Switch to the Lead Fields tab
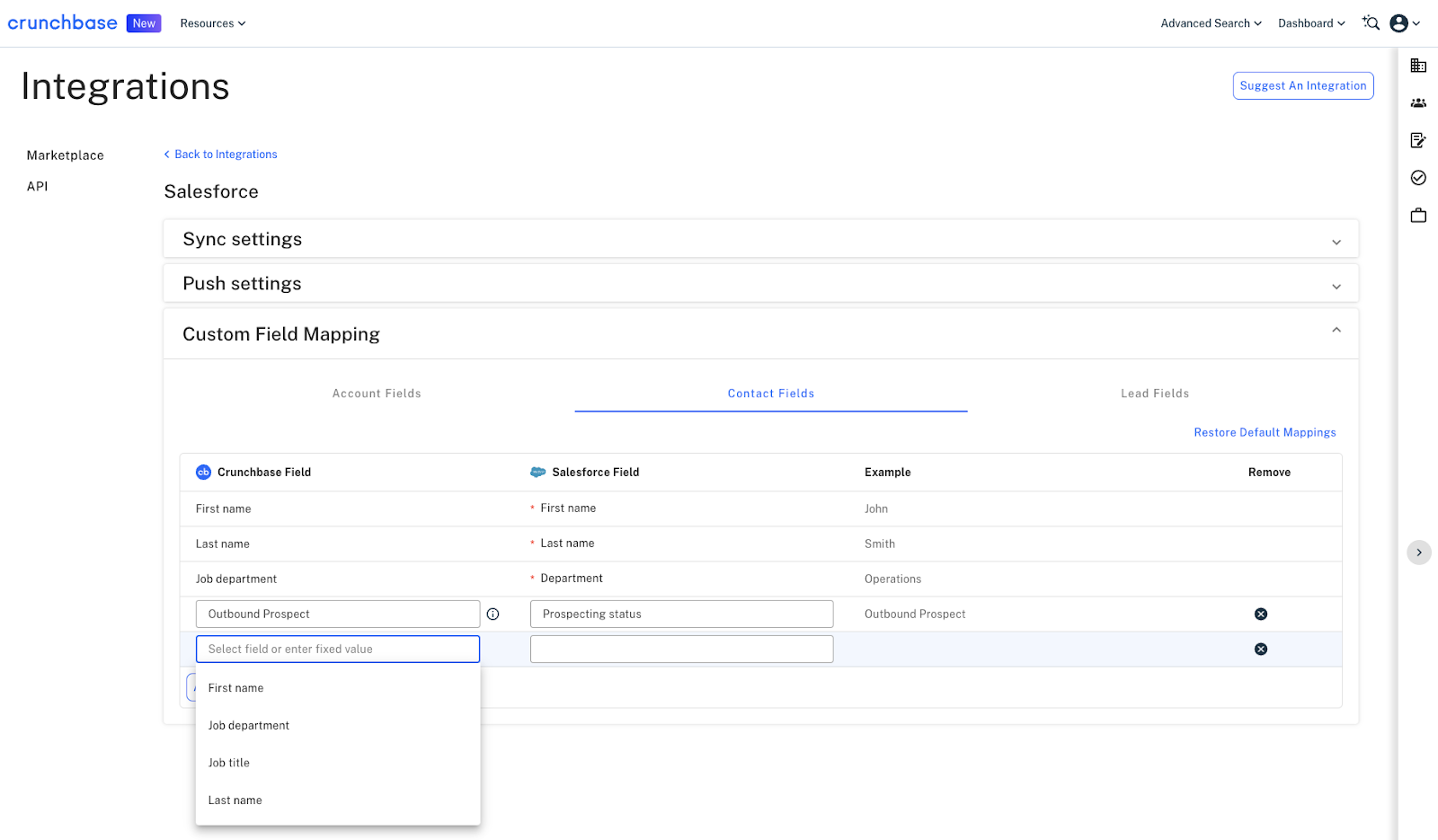 (x=1155, y=393)
